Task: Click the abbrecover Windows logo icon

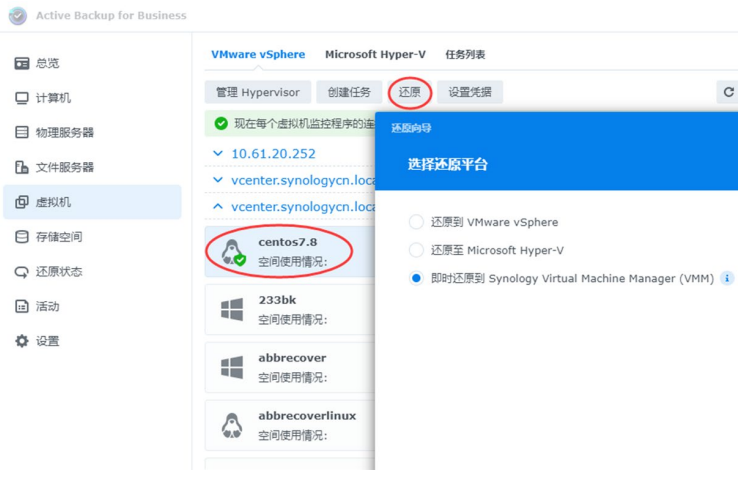Action: pos(232,367)
